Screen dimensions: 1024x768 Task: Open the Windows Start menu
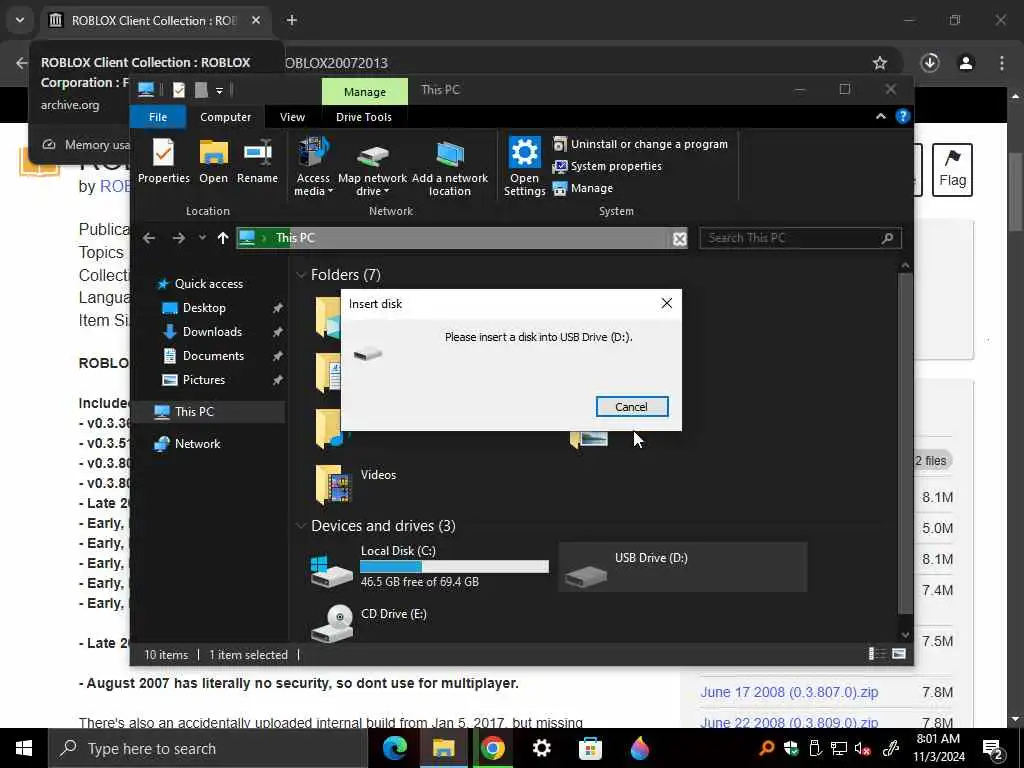pyautogui.click(x=24, y=748)
